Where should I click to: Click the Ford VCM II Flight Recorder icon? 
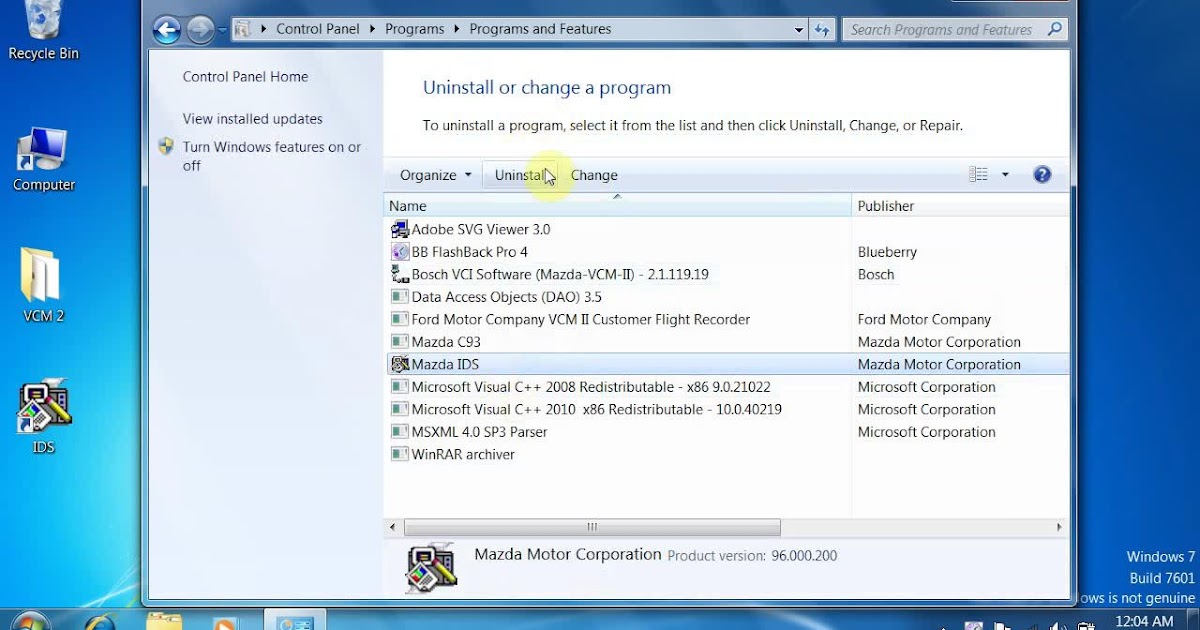(399, 319)
